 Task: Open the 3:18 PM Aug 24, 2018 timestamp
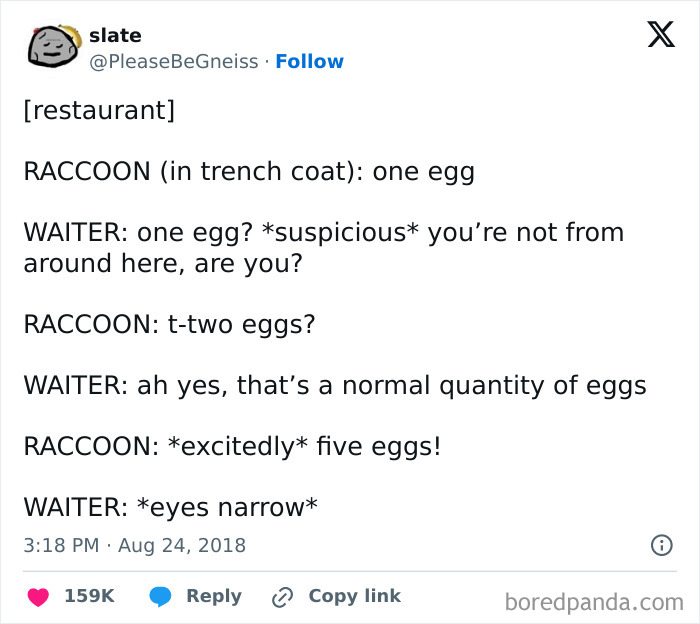point(134,546)
